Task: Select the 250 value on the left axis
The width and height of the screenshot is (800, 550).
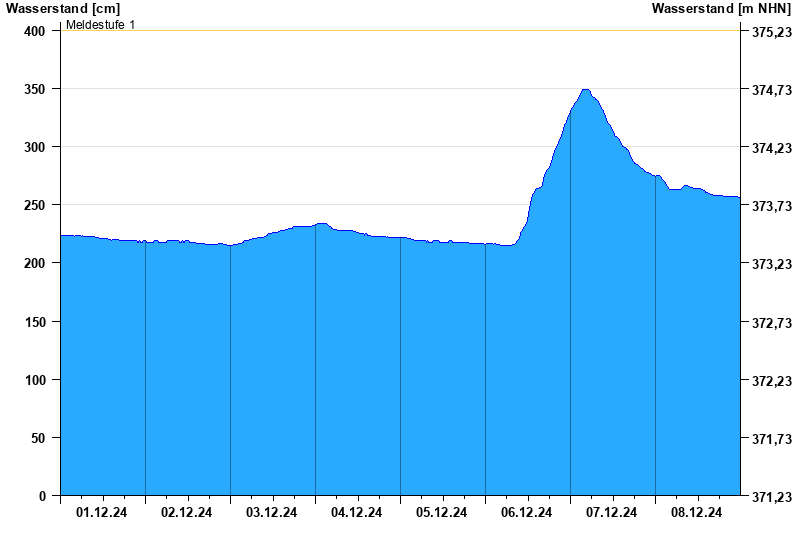Action: [x=35, y=206]
